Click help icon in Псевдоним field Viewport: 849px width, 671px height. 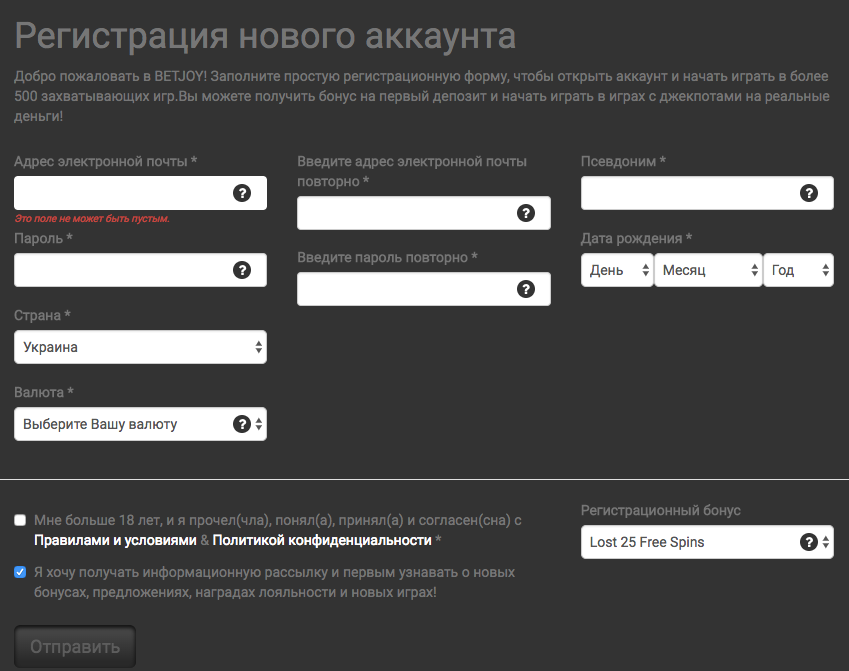(809, 193)
